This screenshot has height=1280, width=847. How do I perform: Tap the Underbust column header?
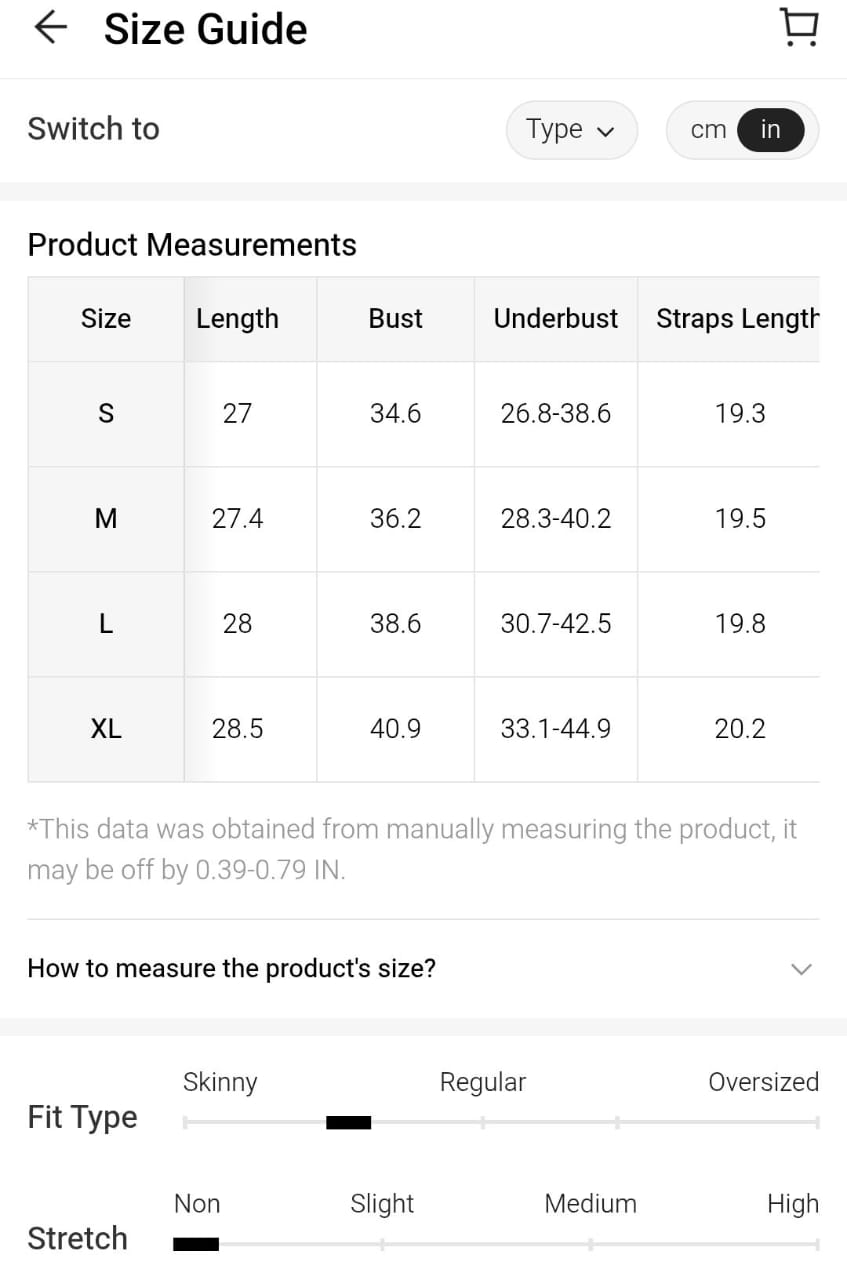[x=556, y=319]
